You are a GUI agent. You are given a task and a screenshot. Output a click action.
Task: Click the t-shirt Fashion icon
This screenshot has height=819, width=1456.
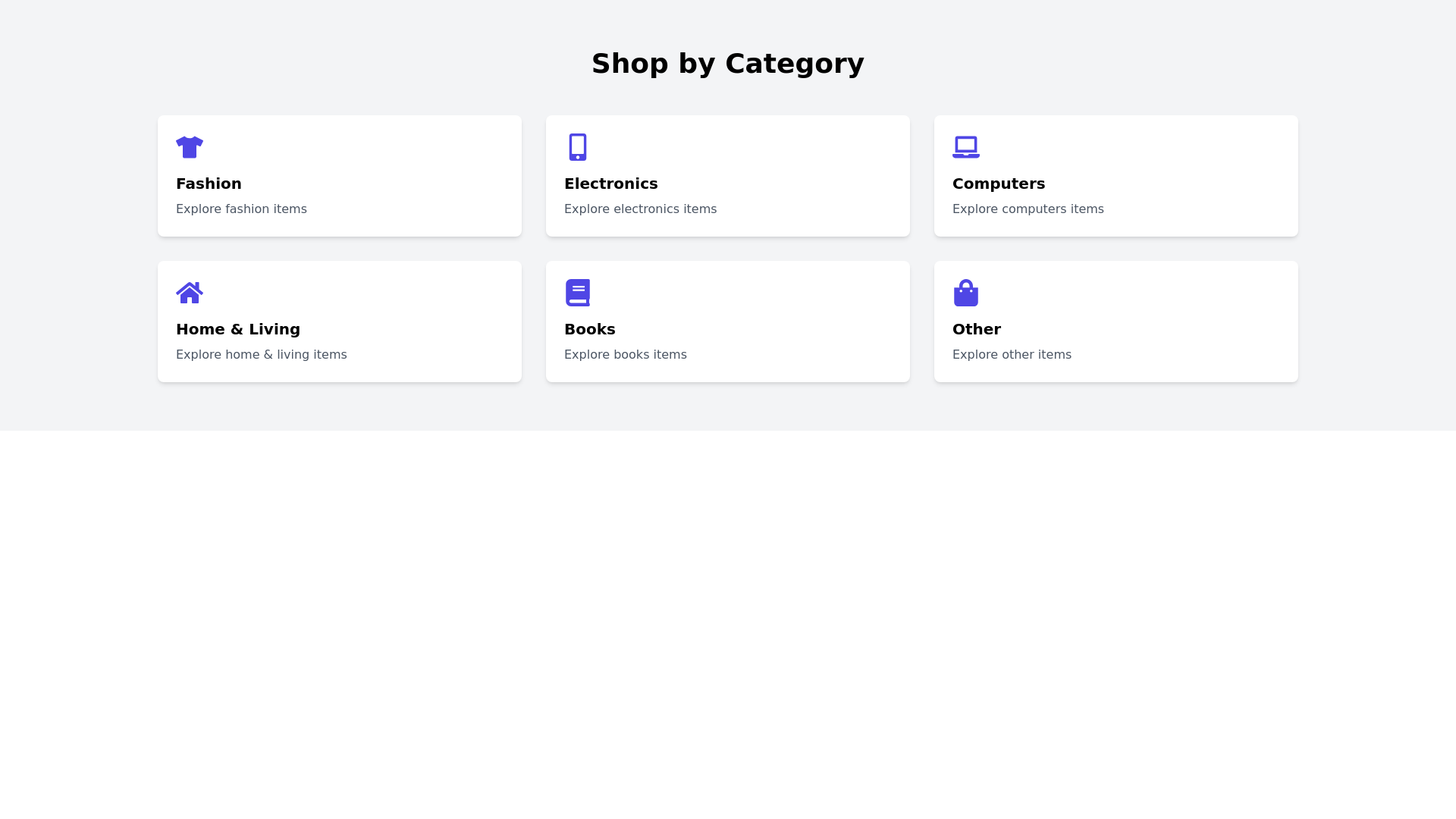pos(189,147)
